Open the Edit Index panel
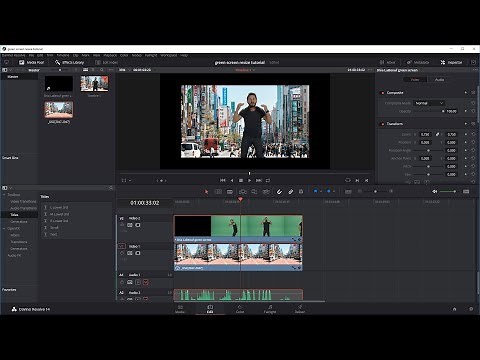Image resolution: width=480 pixels, height=360 pixels. (x=107, y=62)
